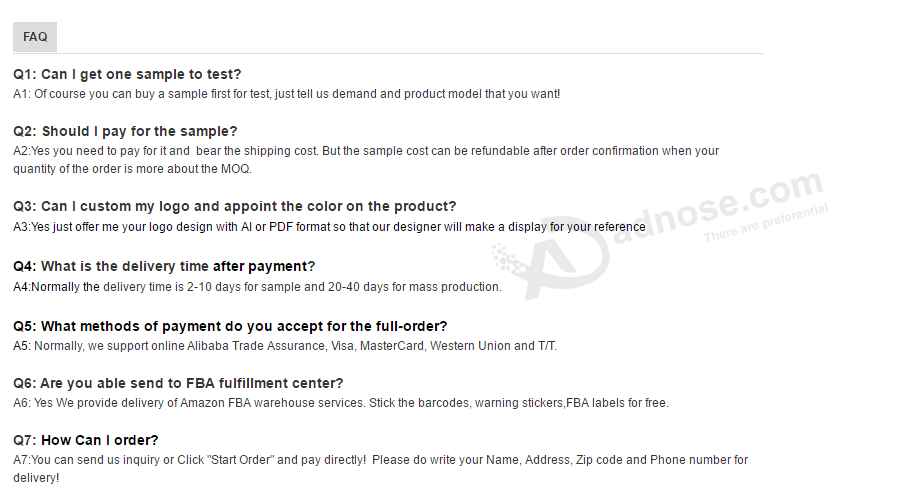Click answer A4 about 2-10 days delivery
The image size is (905, 496).
point(257,287)
